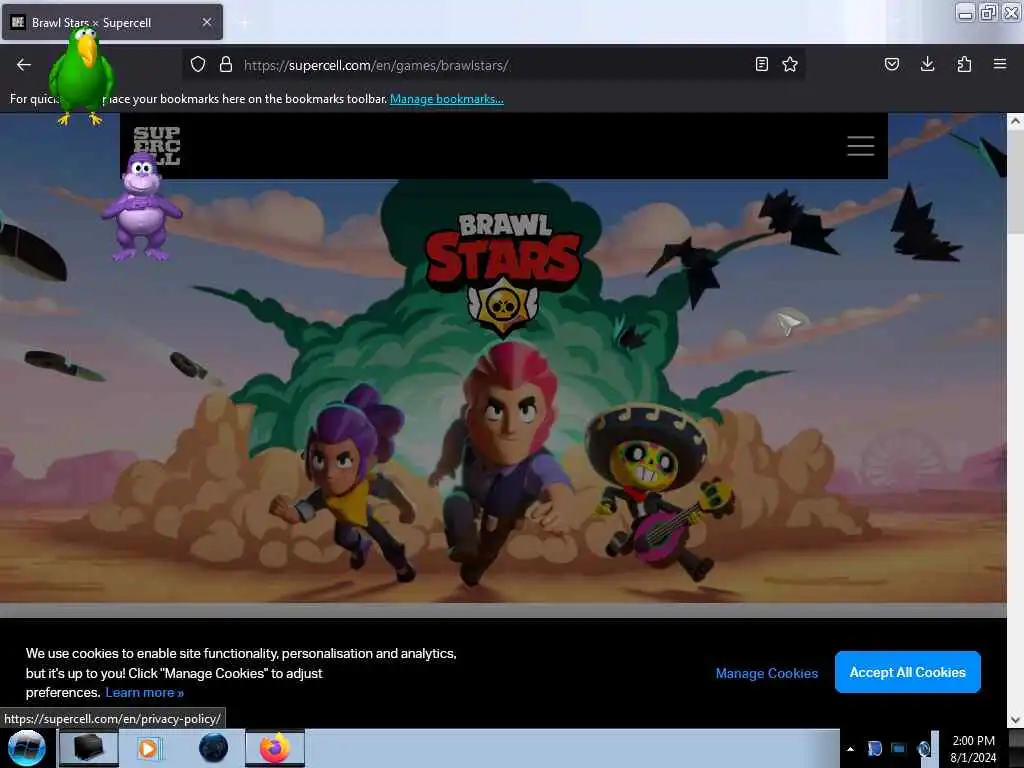Screen dimensions: 1024x768
Task: Open the Windows Start button
Action: click(26, 748)
